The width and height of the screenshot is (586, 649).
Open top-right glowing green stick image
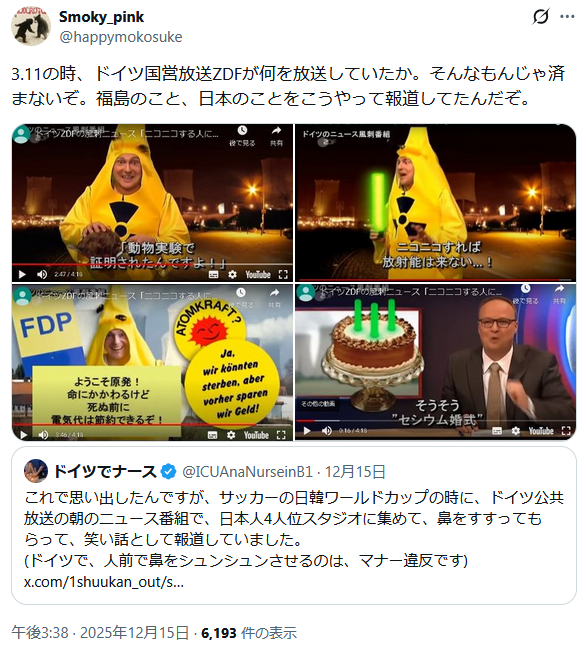click(435, 203)
